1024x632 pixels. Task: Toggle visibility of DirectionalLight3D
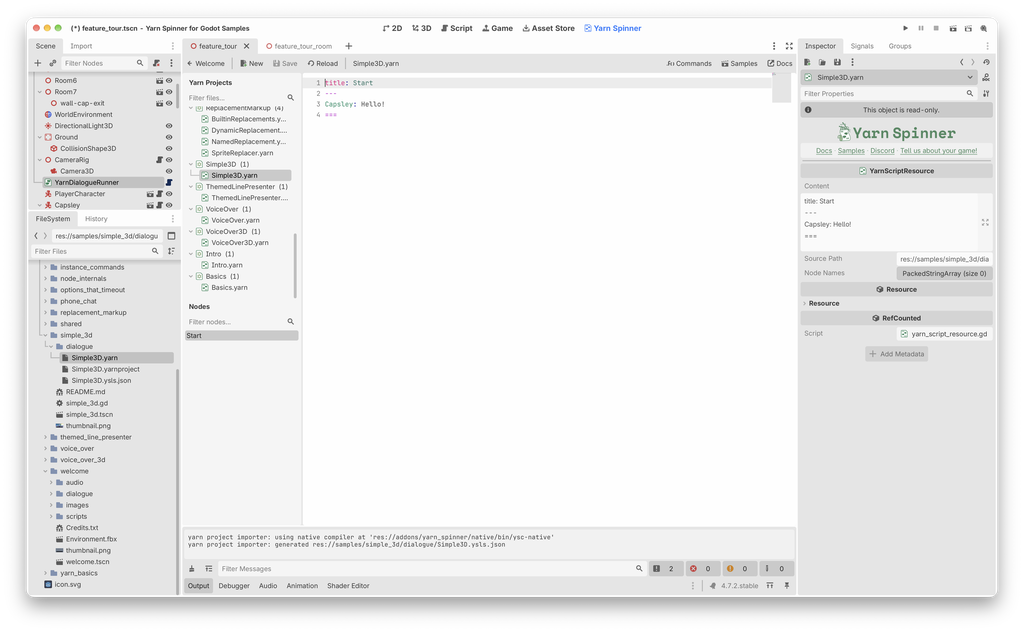[169, 126]
